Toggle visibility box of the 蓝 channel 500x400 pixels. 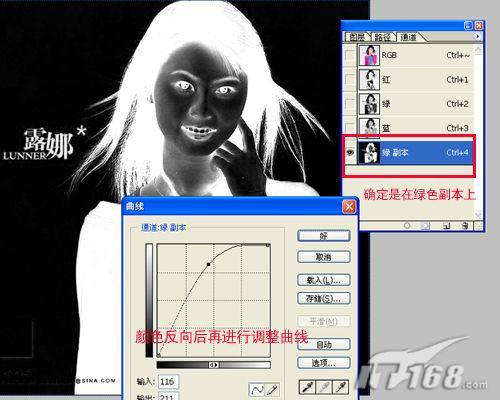(350, 127)
